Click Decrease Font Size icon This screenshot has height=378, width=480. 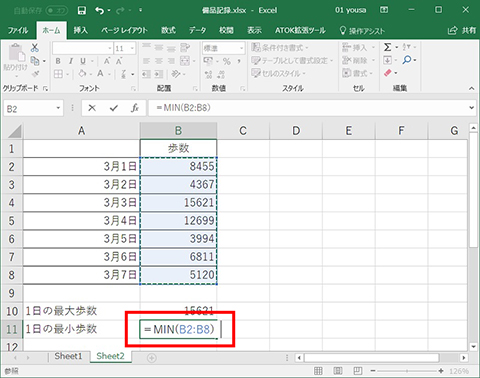click(x=119, y=61)
